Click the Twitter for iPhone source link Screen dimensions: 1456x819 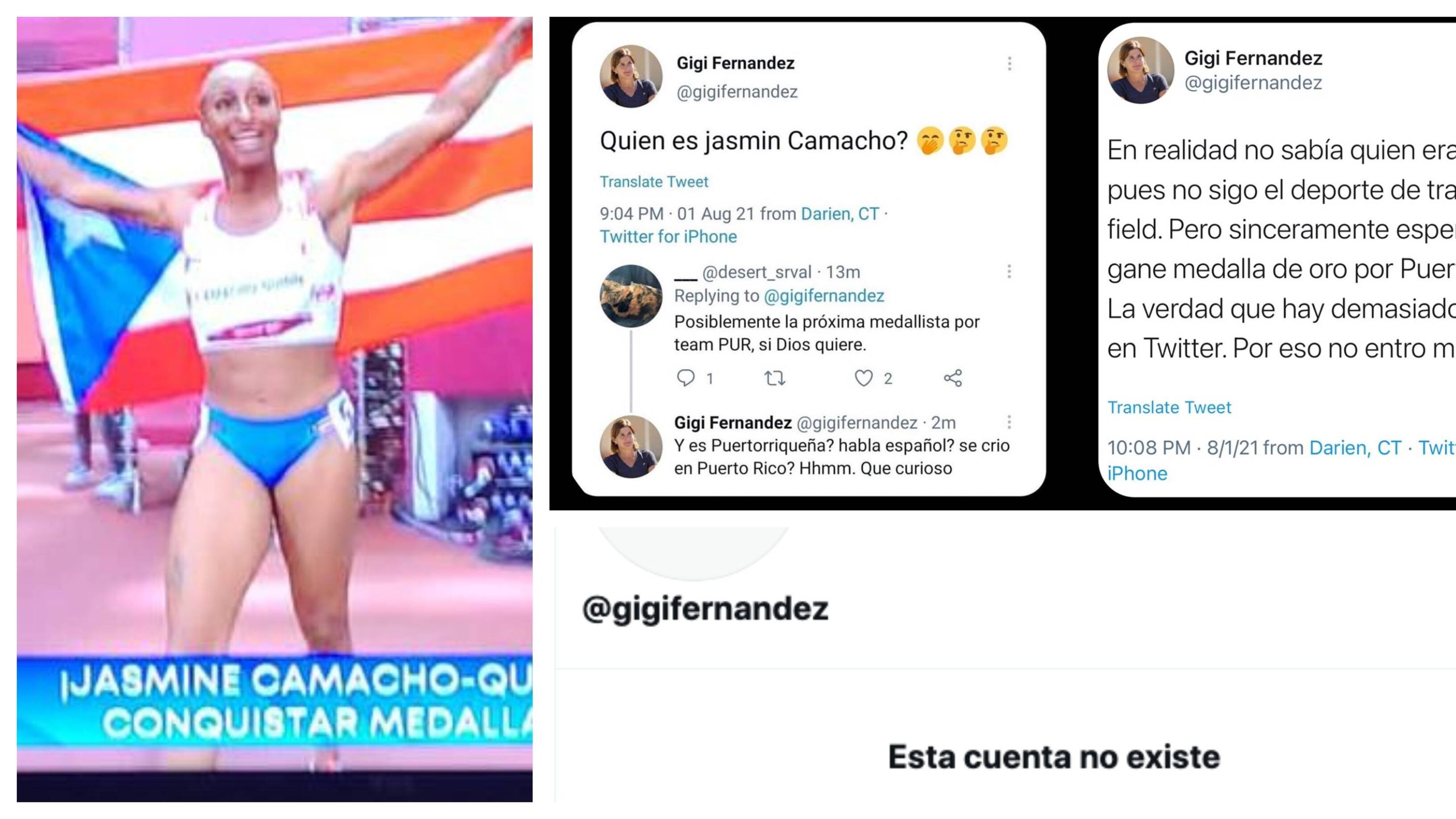[x=668, y=236]
